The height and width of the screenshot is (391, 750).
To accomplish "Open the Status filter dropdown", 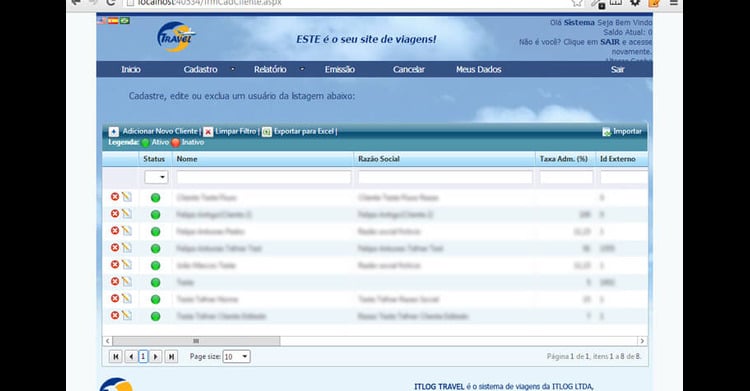I will 156,177.
